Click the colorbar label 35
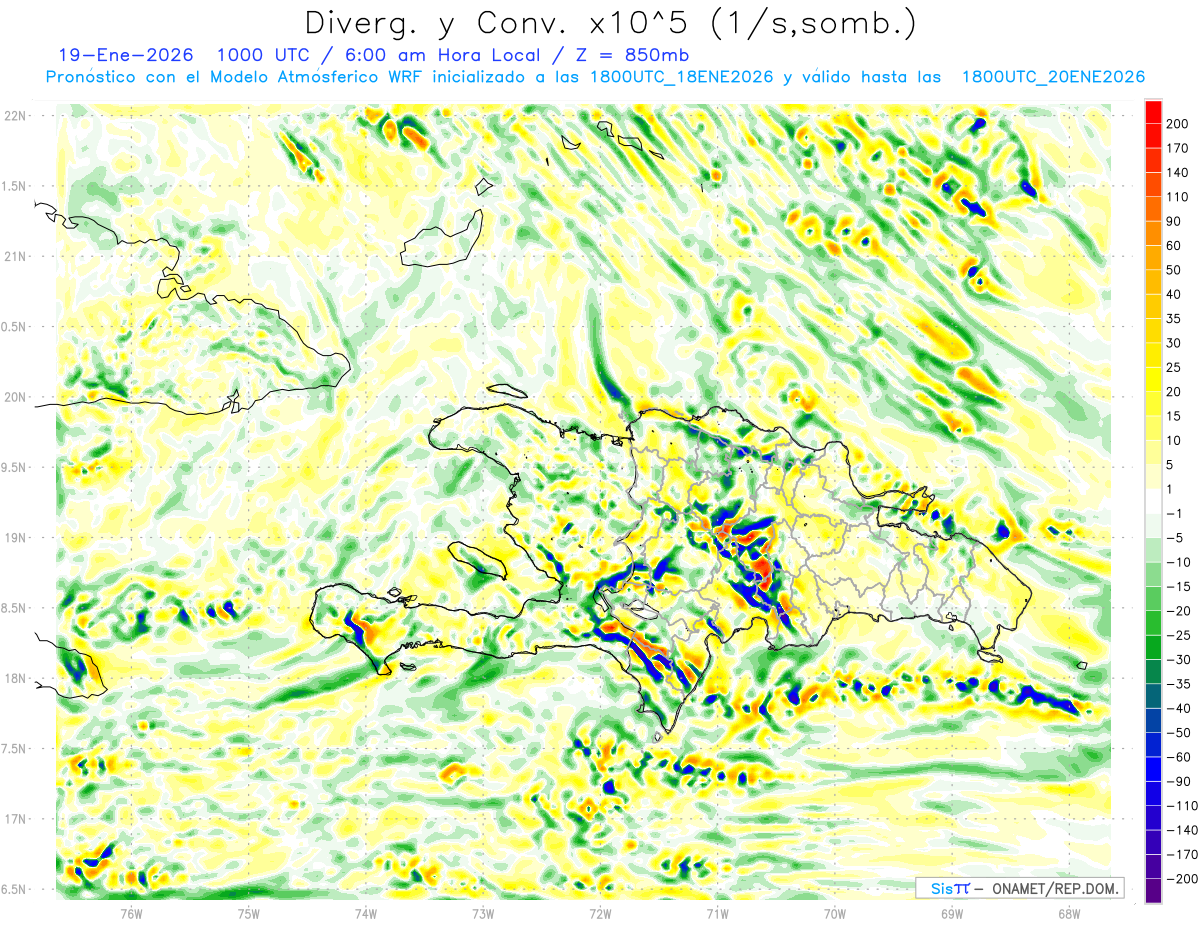 pos(1174,319)
